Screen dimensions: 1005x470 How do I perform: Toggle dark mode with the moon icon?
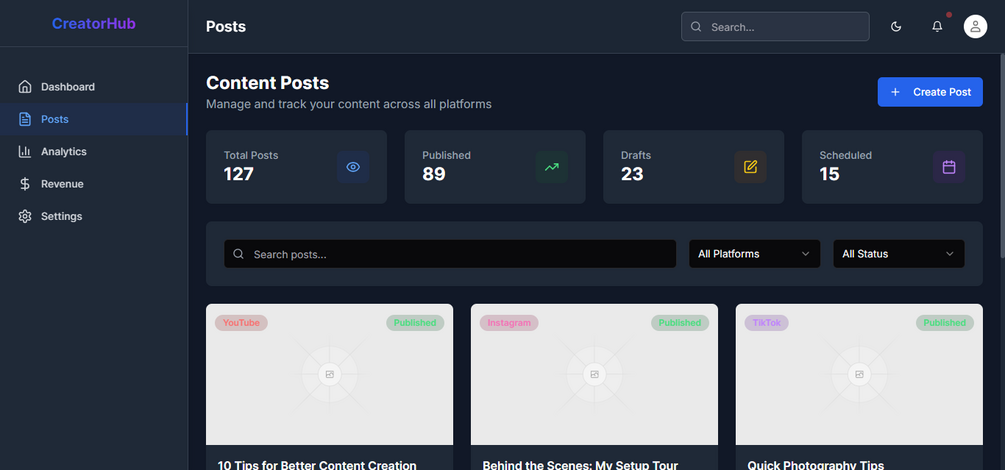tap(896, 27)
